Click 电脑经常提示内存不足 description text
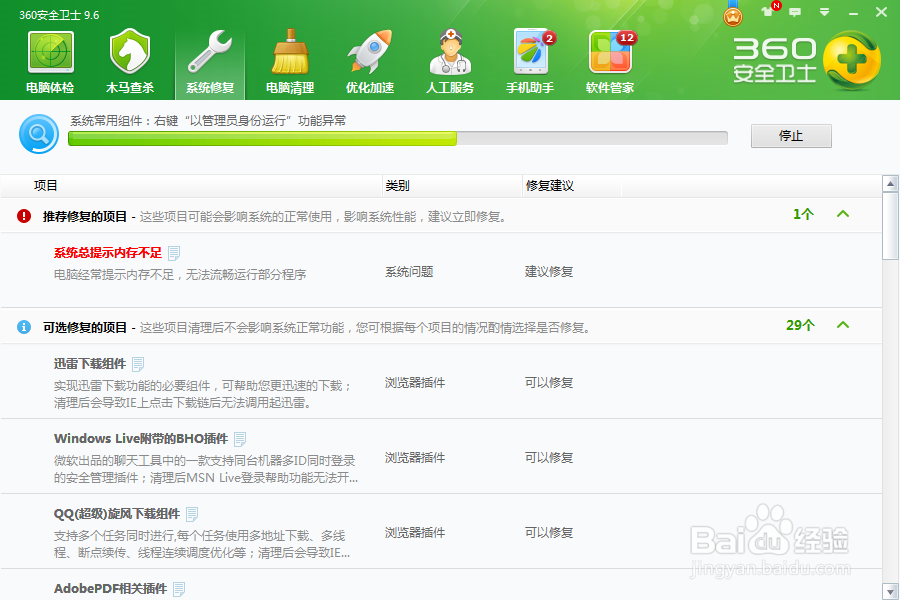The height and width of the screenshot is (600, 900). (x=180, y=274)
